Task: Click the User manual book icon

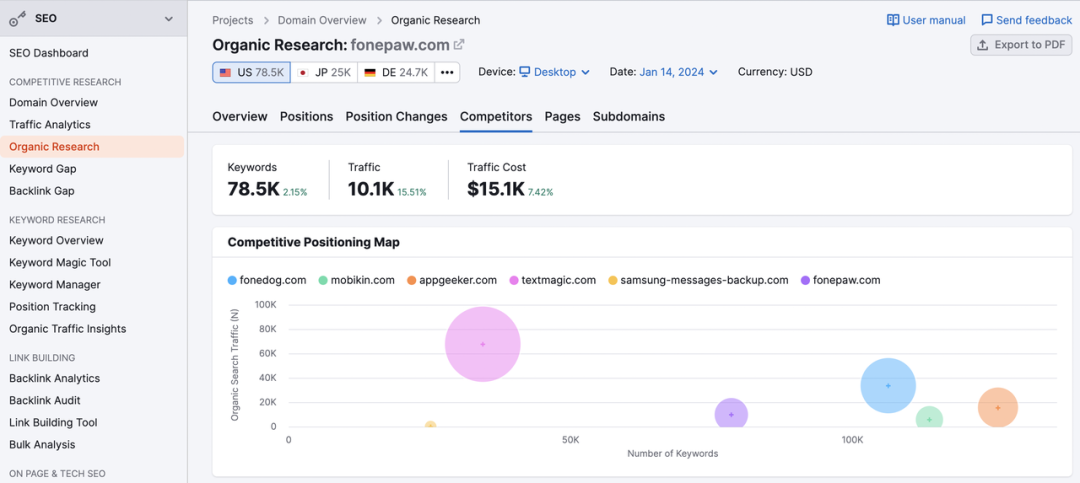Action: tap(893, 20)
